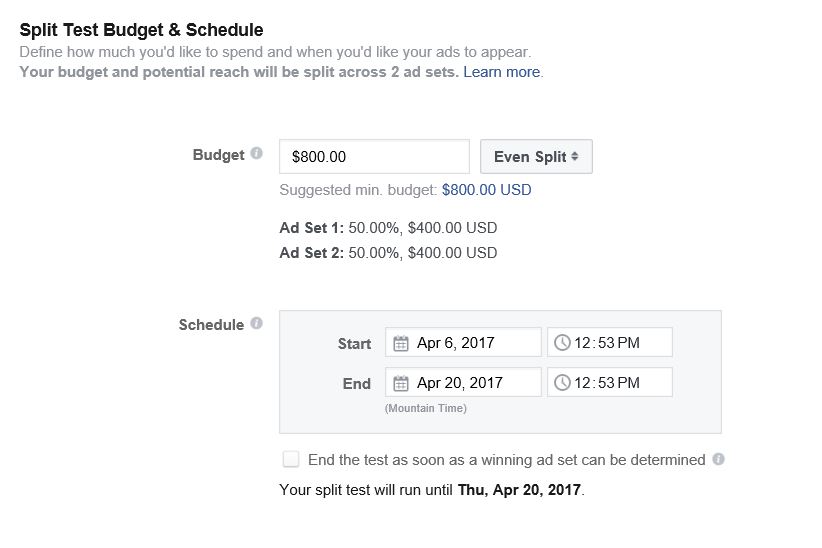The image size is (822, 548).
Task: Select PM in the End time field
Action: pos(629,383)
